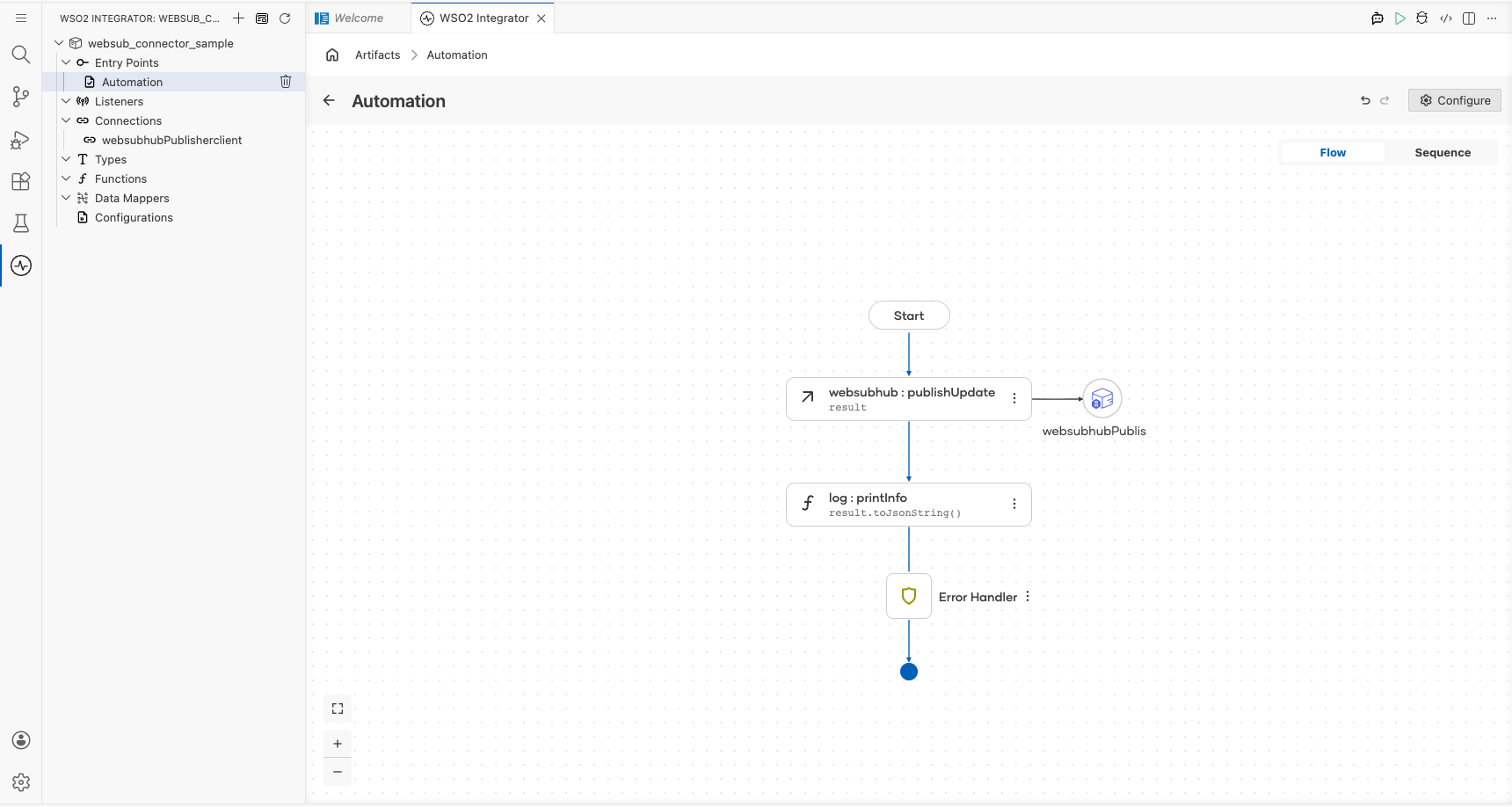Show source code view icon
This screenshot has width=1512, height=807.
click(1446, 18)
